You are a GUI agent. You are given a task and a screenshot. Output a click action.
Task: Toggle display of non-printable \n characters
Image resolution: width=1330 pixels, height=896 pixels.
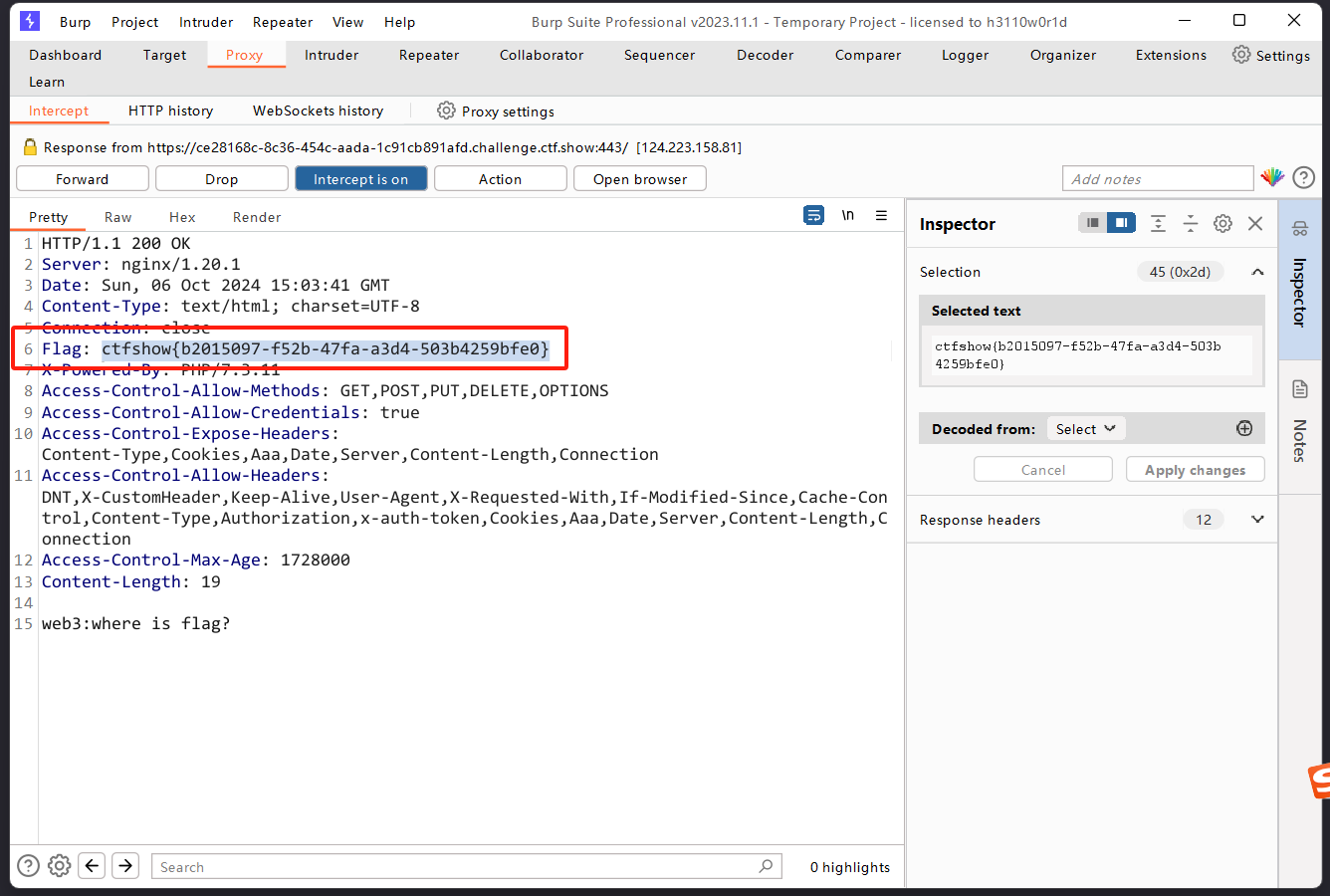pyautogui.click(x=848, y=215)
